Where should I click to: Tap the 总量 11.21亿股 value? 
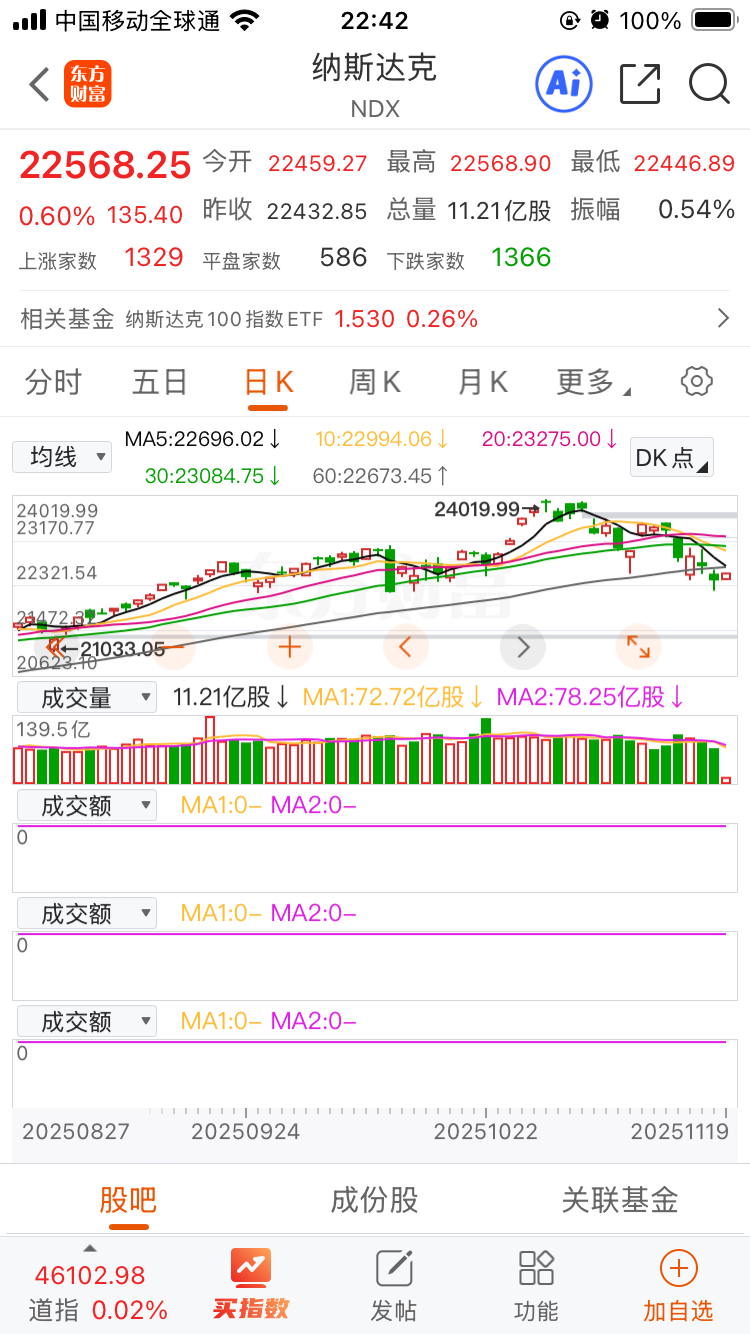[x=499, y=211]
